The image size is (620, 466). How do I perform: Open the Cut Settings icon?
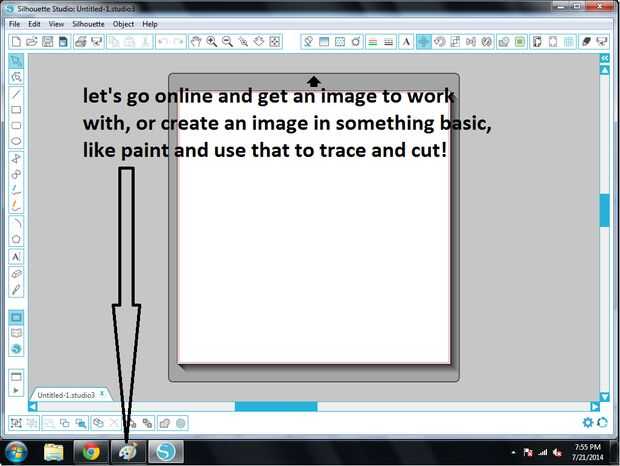(586, 42)
